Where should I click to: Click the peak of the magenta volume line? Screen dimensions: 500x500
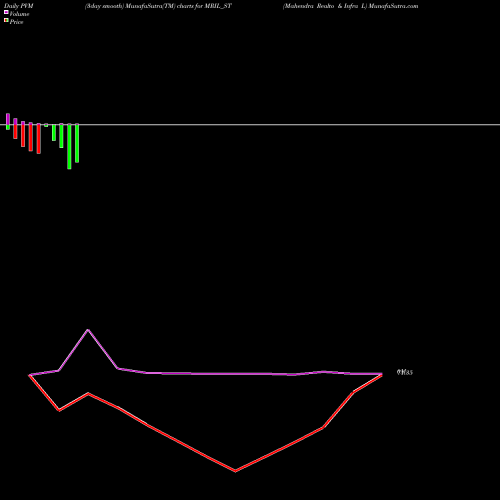[x=88, y=330]
